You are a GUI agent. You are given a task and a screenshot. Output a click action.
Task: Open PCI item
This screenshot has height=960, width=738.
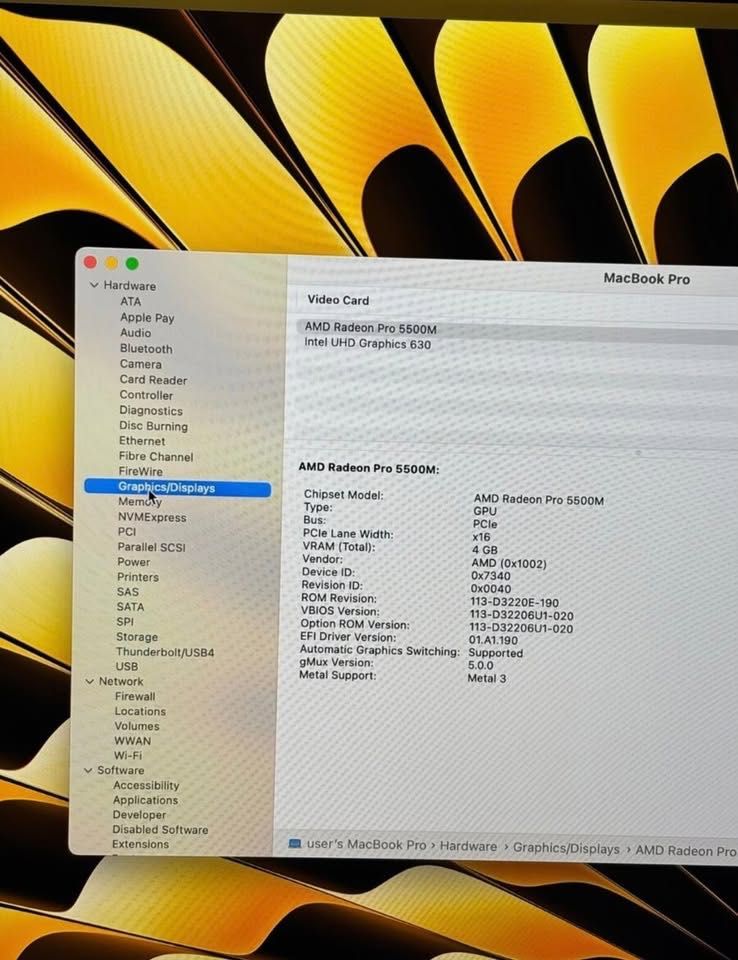(x=127, y=531)
